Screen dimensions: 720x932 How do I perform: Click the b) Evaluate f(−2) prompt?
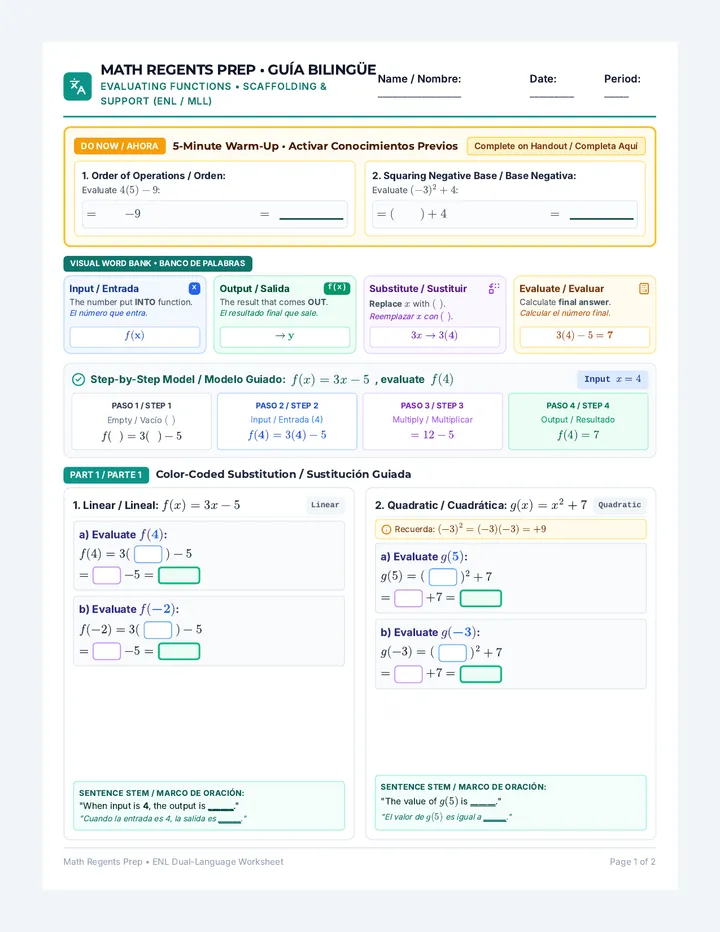coord(129,609)
